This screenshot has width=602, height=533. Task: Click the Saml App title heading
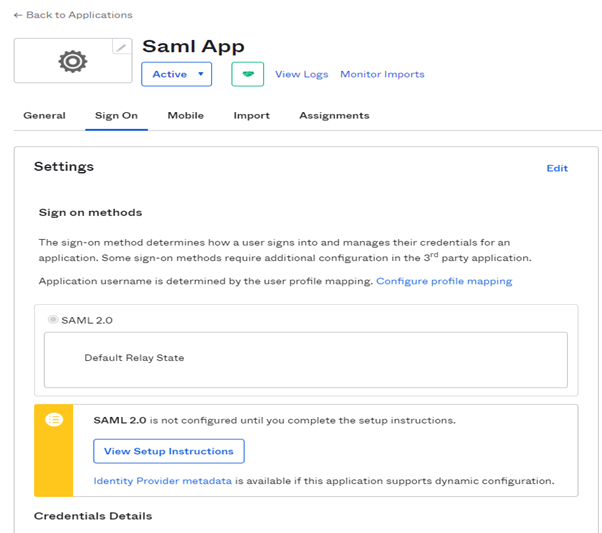193,46
